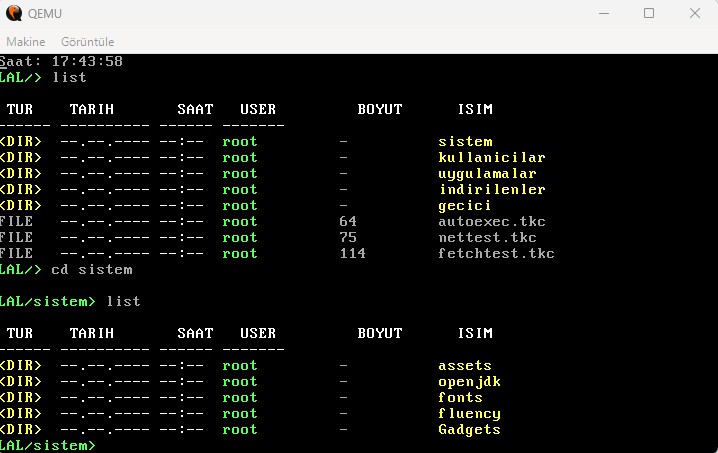This screenshot has height=453, width=718.
Task: Click '<DIR>' type in the kullanicilar row
Action: click(21, 158)
